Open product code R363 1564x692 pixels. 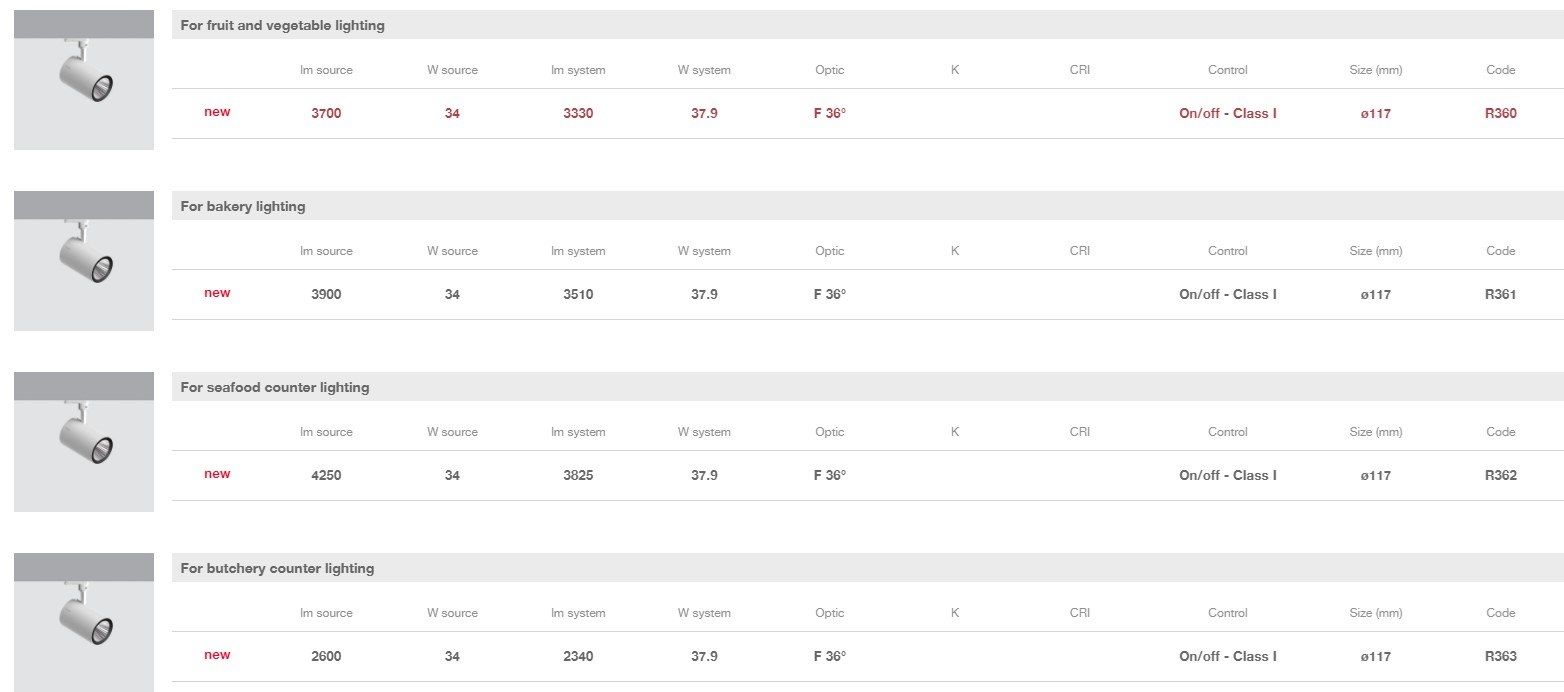click(1500, 656)
